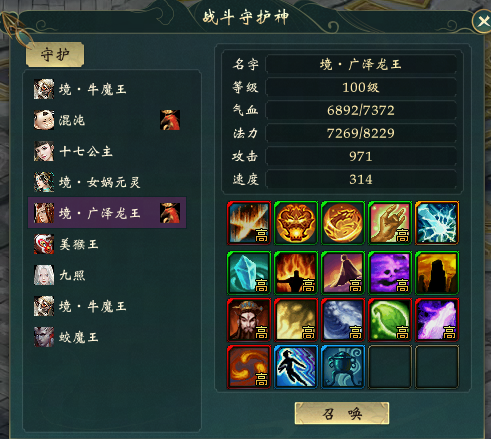Click the bearded emperor portrait skill icon
Viewport: 491px width, 439px height.
[249, 320]
